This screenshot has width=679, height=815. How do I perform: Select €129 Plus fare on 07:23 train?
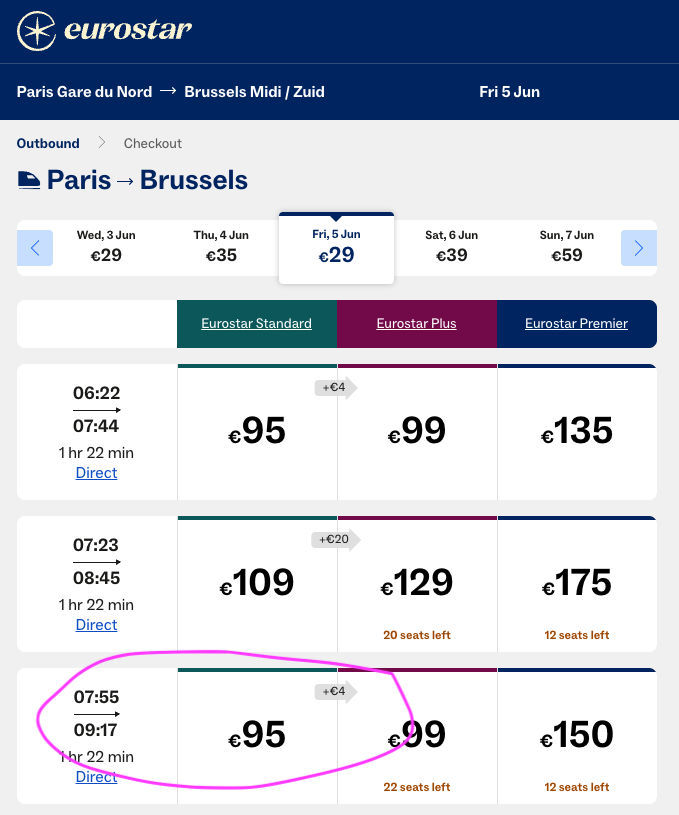click(417, 583)
